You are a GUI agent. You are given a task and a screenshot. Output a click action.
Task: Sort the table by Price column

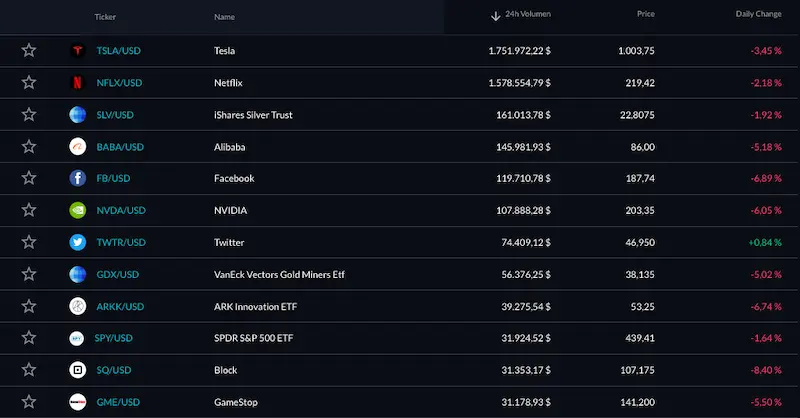[x=645, y=16]
